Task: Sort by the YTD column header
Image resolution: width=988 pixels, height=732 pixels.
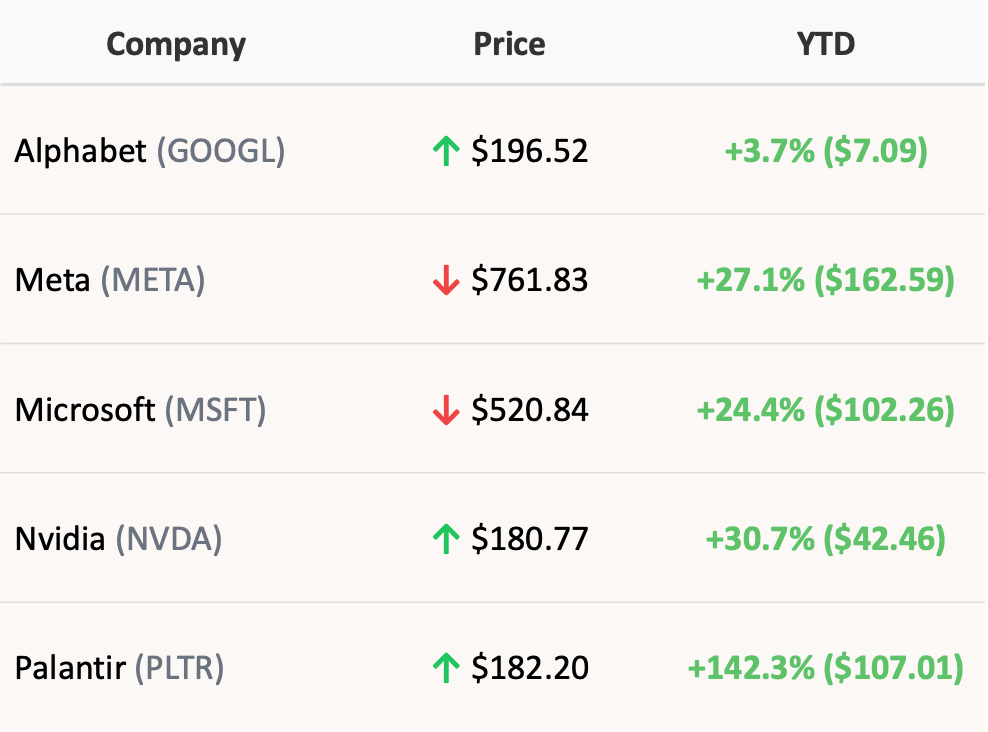Action: pyautogui.click(x=826, y=45)
